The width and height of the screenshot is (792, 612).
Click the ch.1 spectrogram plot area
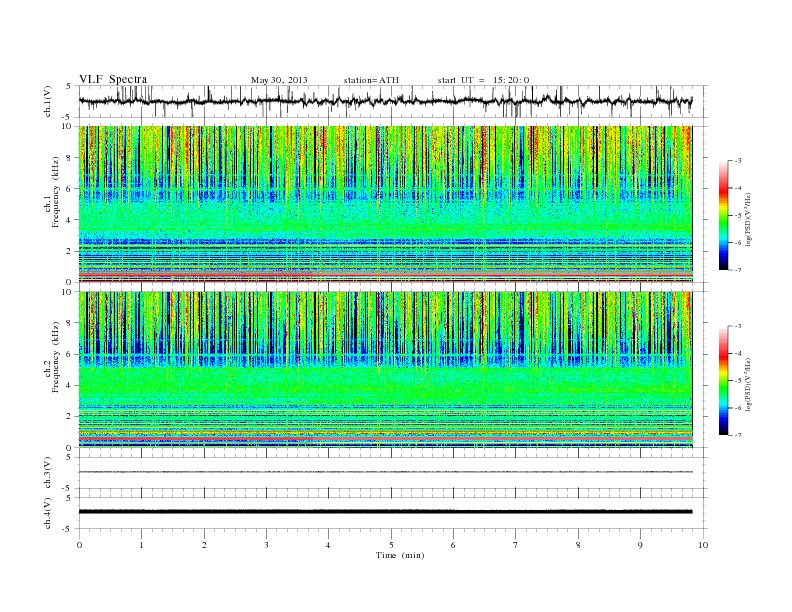pos(385,204)
